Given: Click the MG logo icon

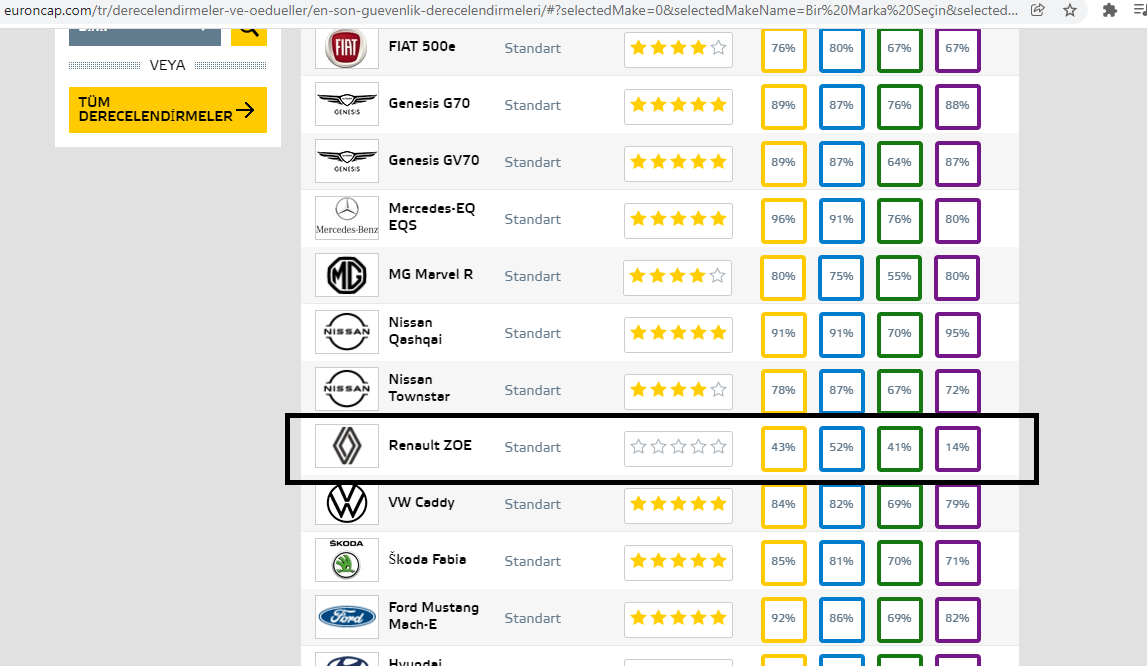Looking at the screenshot, I should [x=347, y=275].
